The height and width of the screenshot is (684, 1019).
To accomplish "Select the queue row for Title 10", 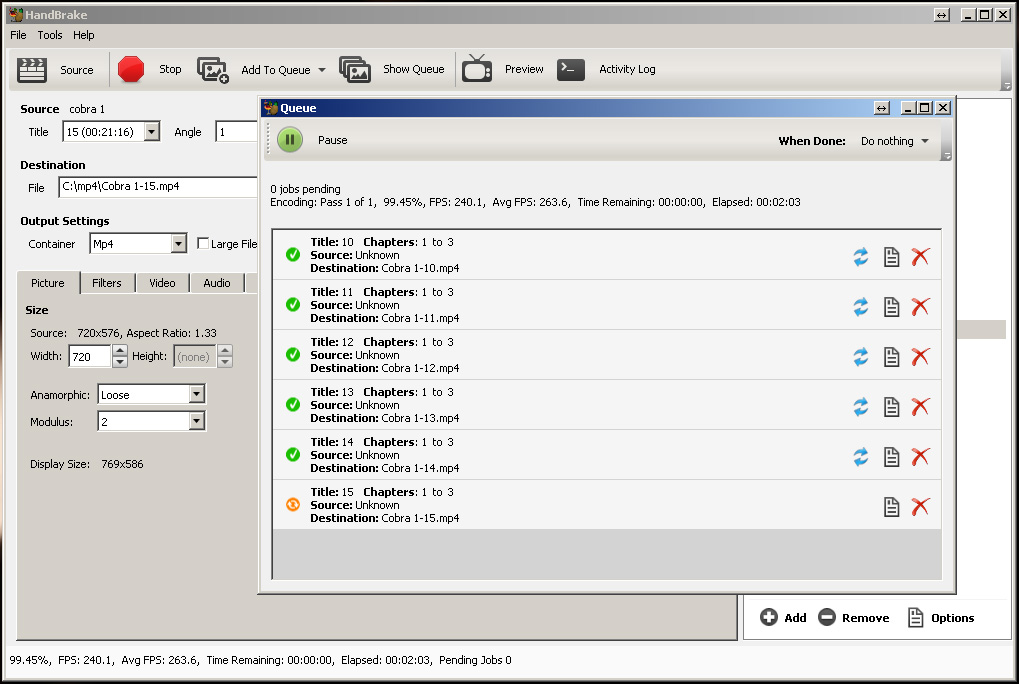I will [606, 255].
